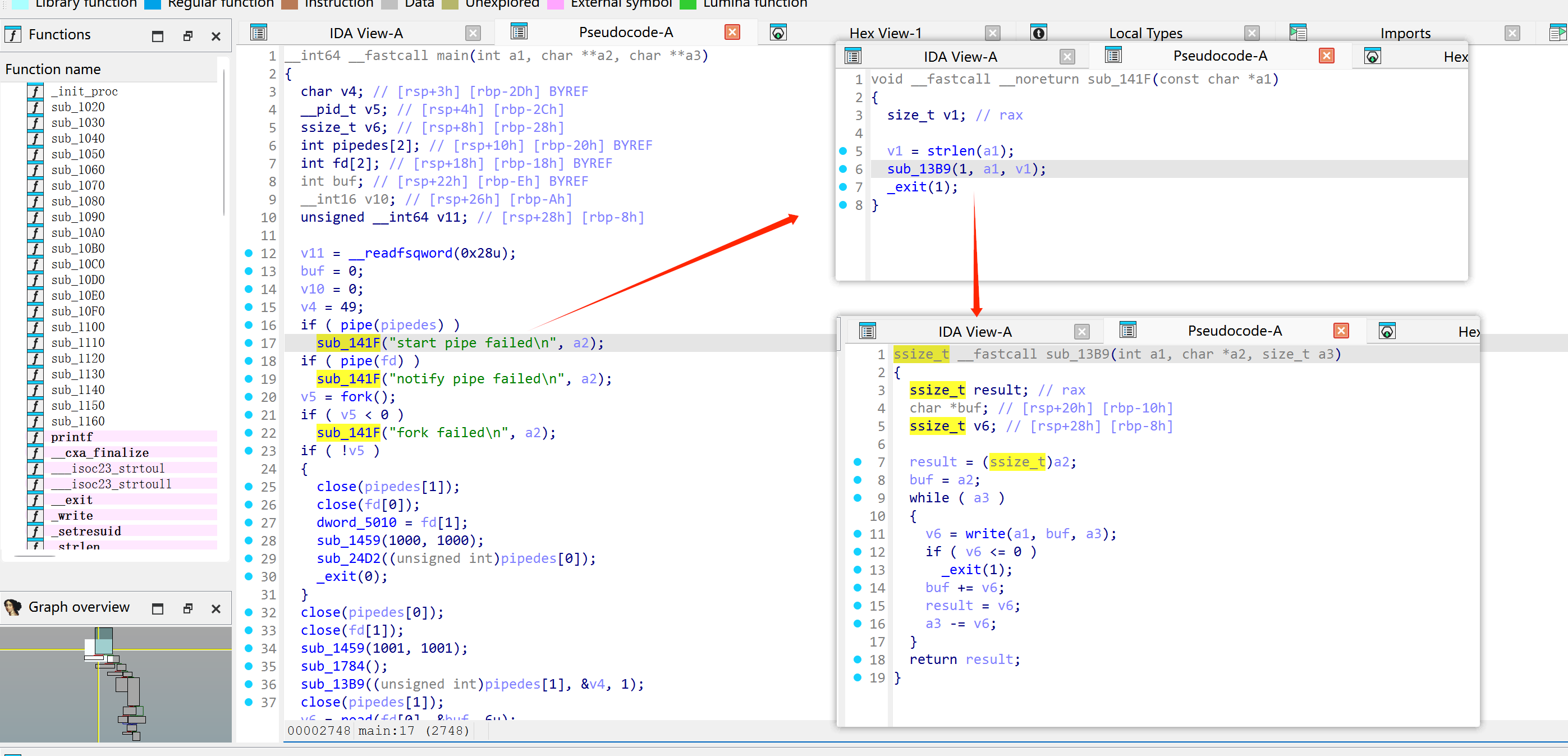
Task: Click the function icon next to printf
Action: 35,437
